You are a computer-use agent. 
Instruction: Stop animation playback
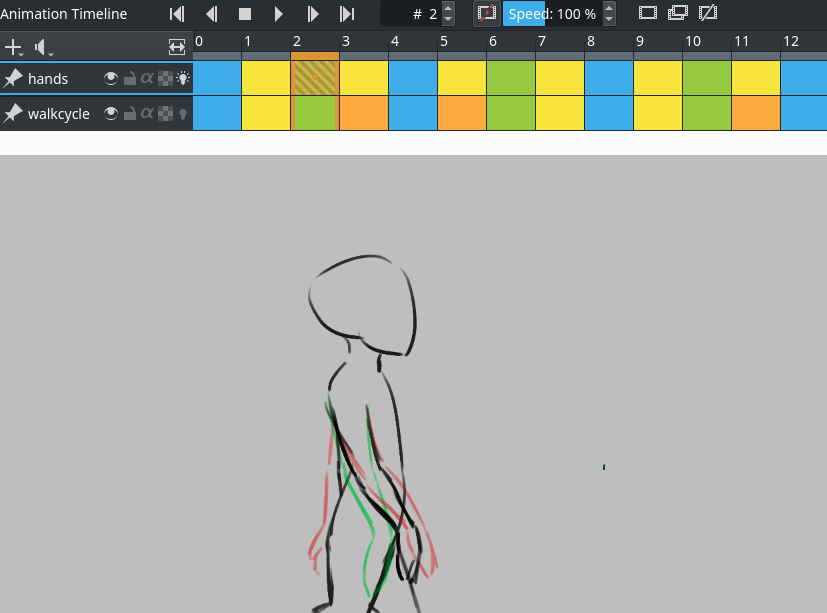coord(245,14)
